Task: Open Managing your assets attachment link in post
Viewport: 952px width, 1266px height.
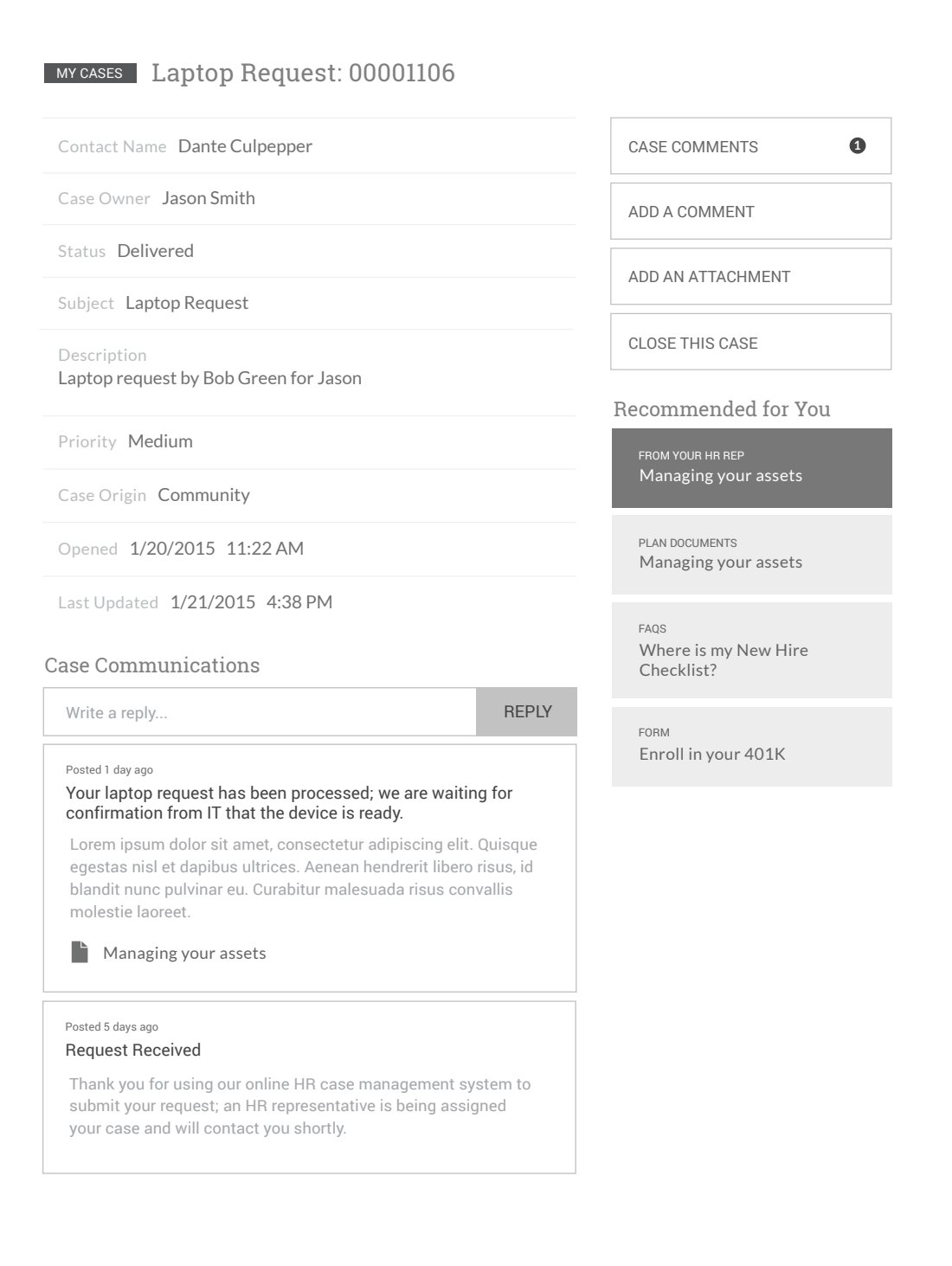Action: (184, 953)
